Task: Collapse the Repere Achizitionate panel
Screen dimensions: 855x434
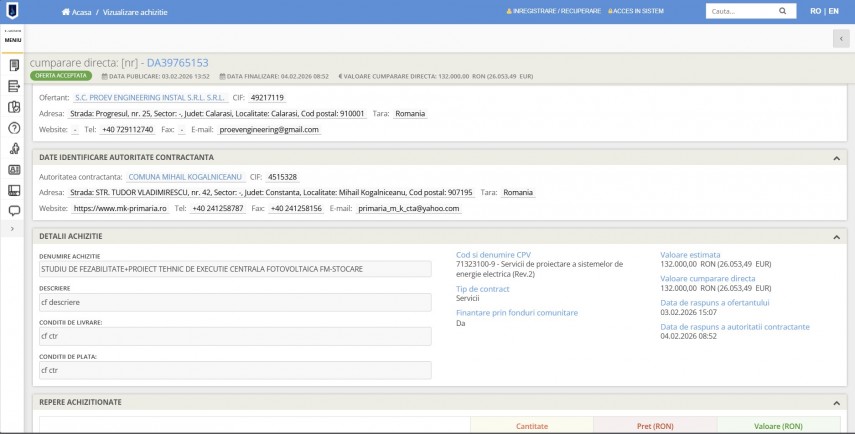Action: point(836,402)
